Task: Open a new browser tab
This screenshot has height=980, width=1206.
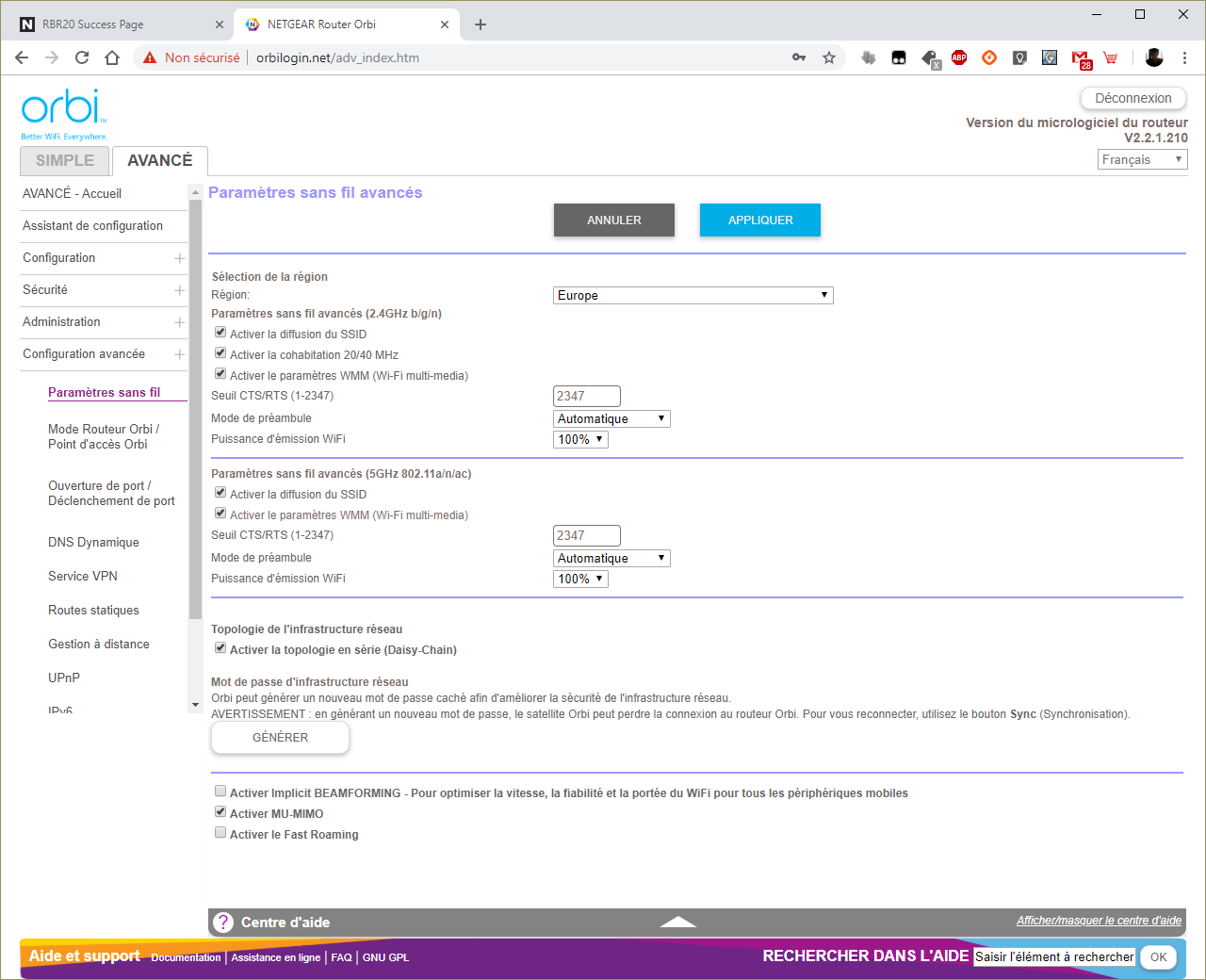Action: pyautogui.click(x=481, y=24)
